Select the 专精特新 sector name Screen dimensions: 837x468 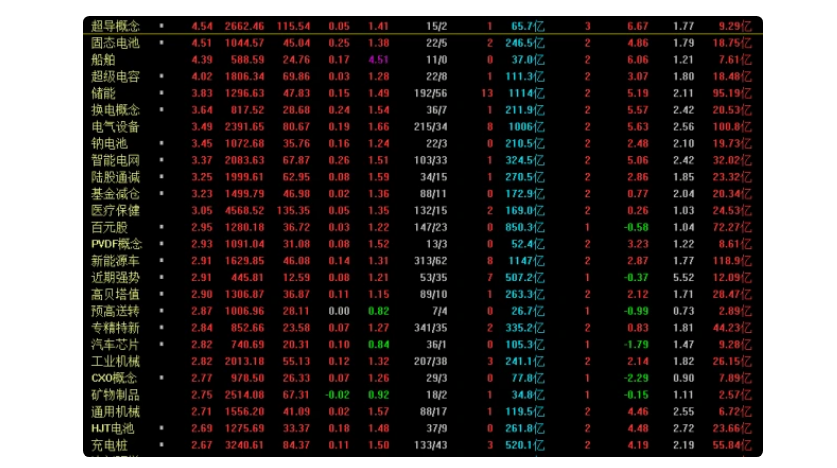[x=115, y=328]
